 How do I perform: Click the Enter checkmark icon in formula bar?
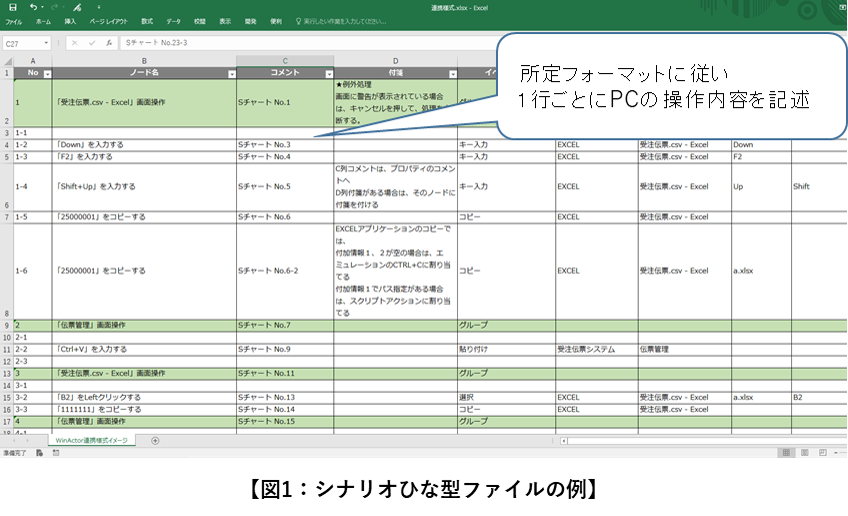[92, 43]
